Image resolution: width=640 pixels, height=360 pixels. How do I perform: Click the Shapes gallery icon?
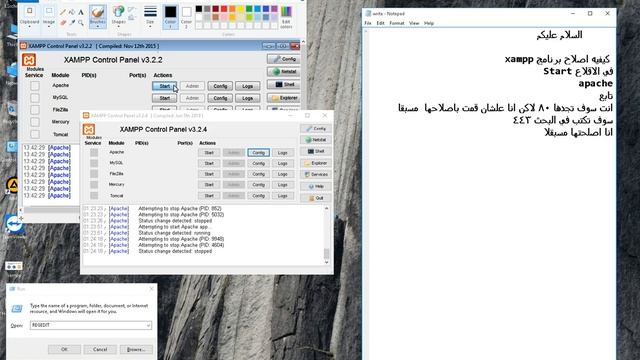(119, 11)
